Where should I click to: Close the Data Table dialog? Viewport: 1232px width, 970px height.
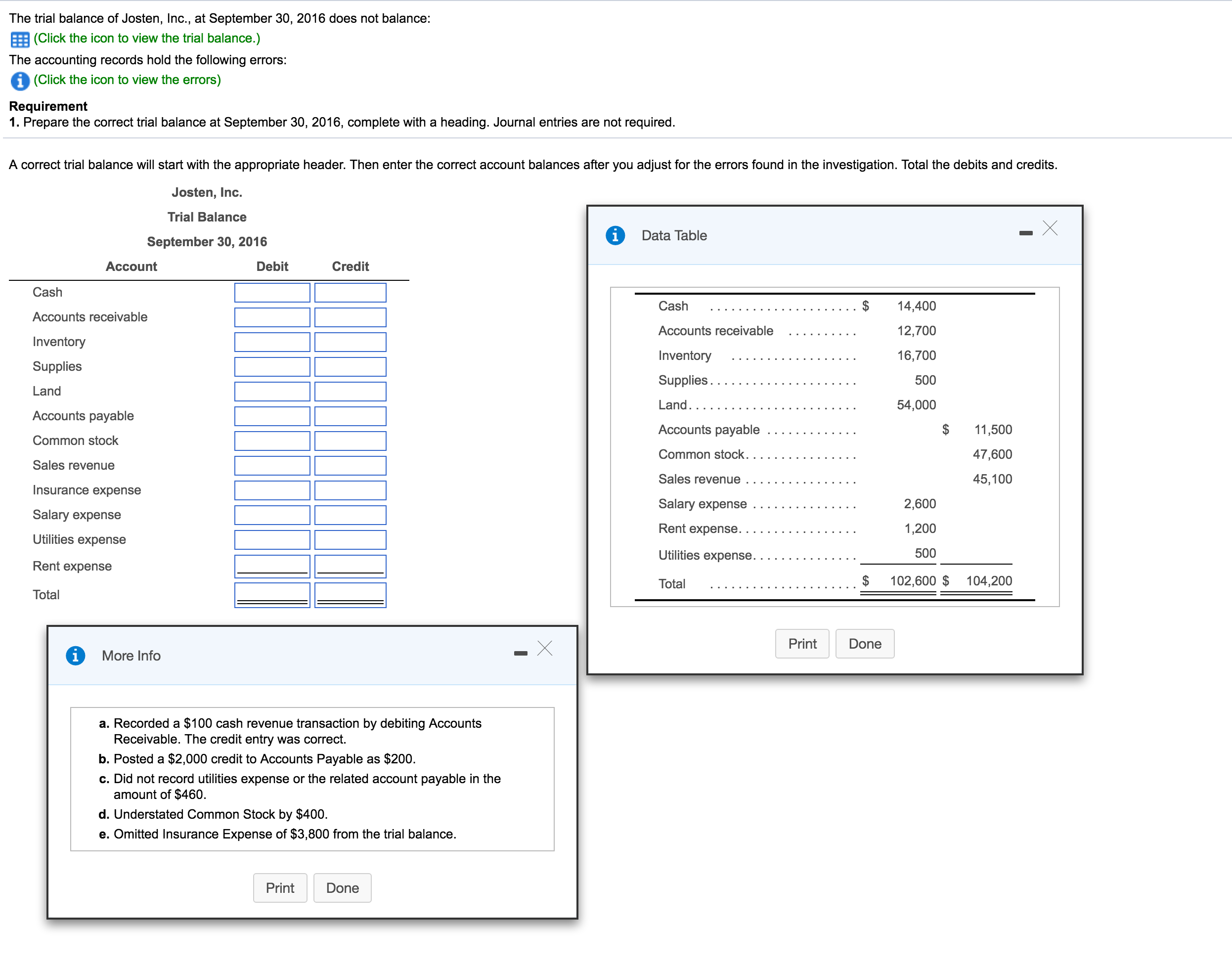tap(1050, 228)
